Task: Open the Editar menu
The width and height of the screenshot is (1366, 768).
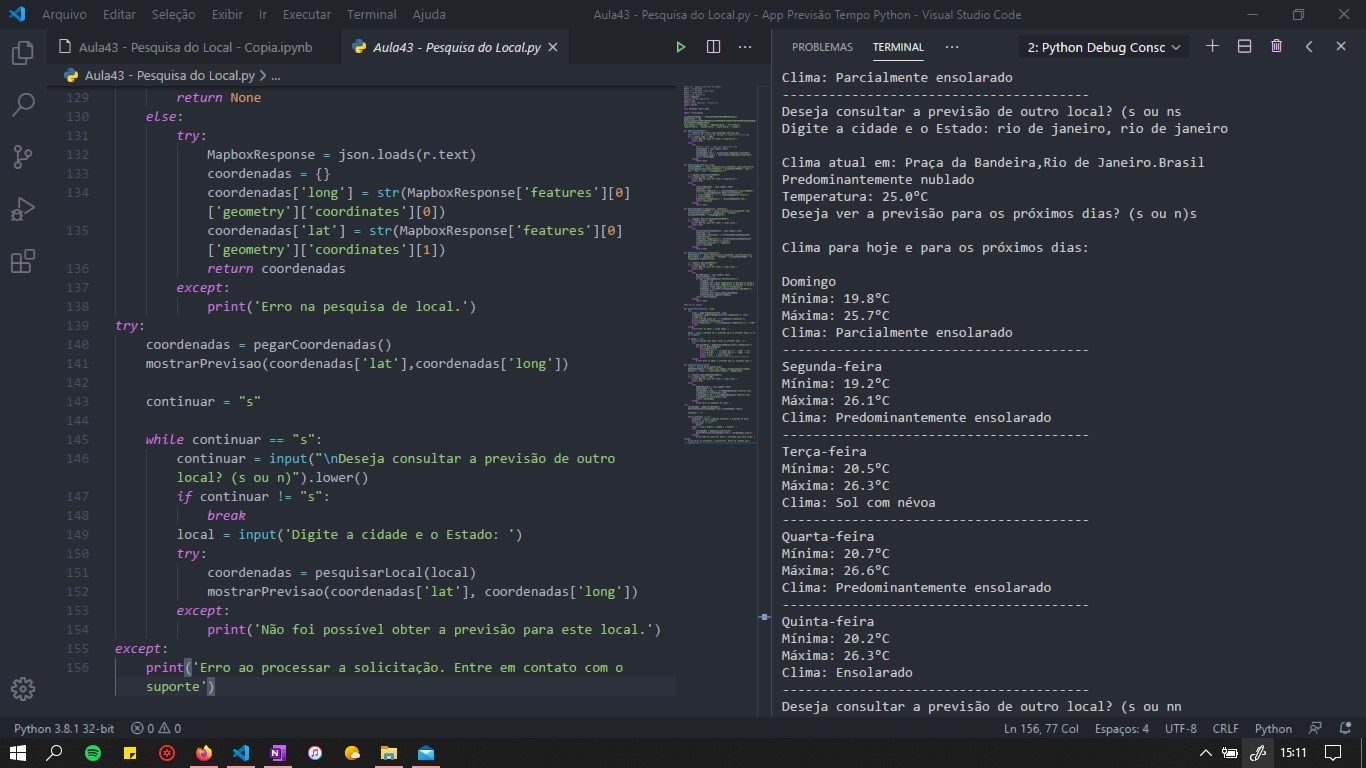Action: [119, 15]
